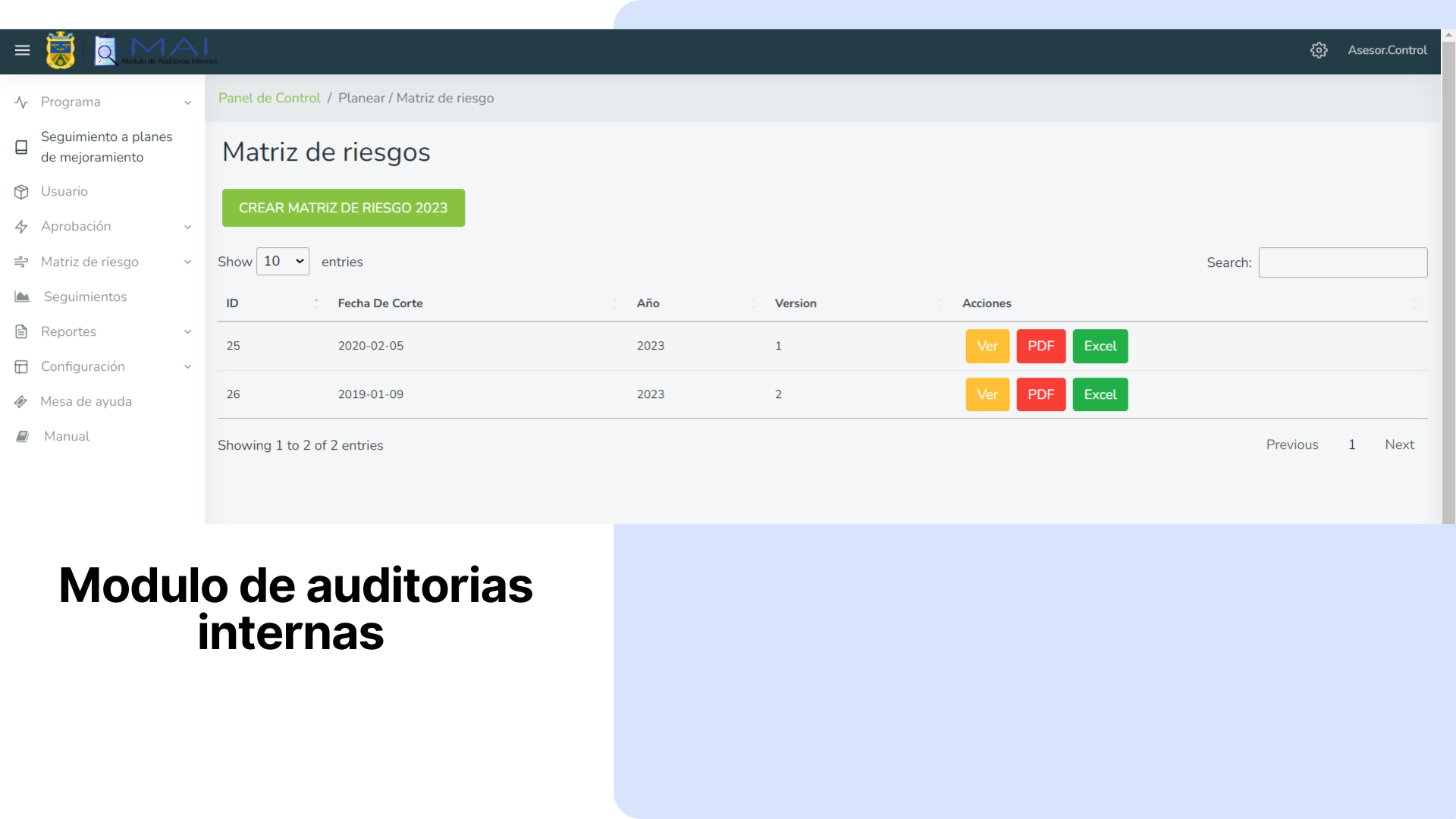This screenshot has width=1456, height=819.
Task: Click Ver button for ID 25
Action: (x=987, y=347)
